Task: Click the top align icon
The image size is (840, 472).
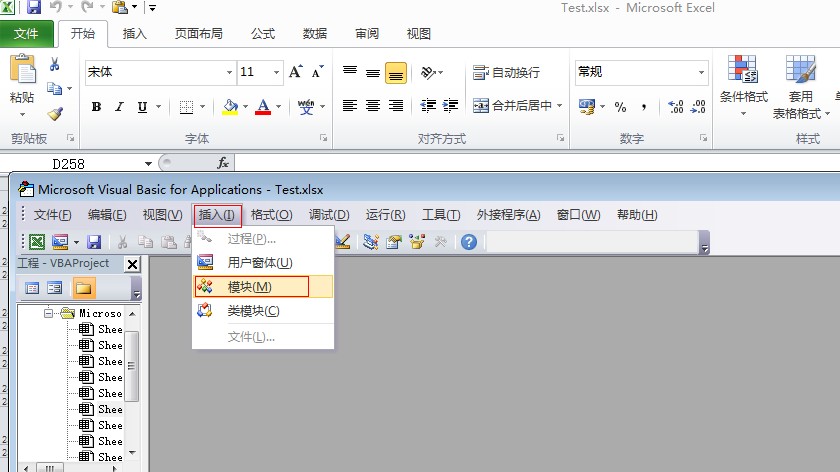Action: [x=350, y=71]
